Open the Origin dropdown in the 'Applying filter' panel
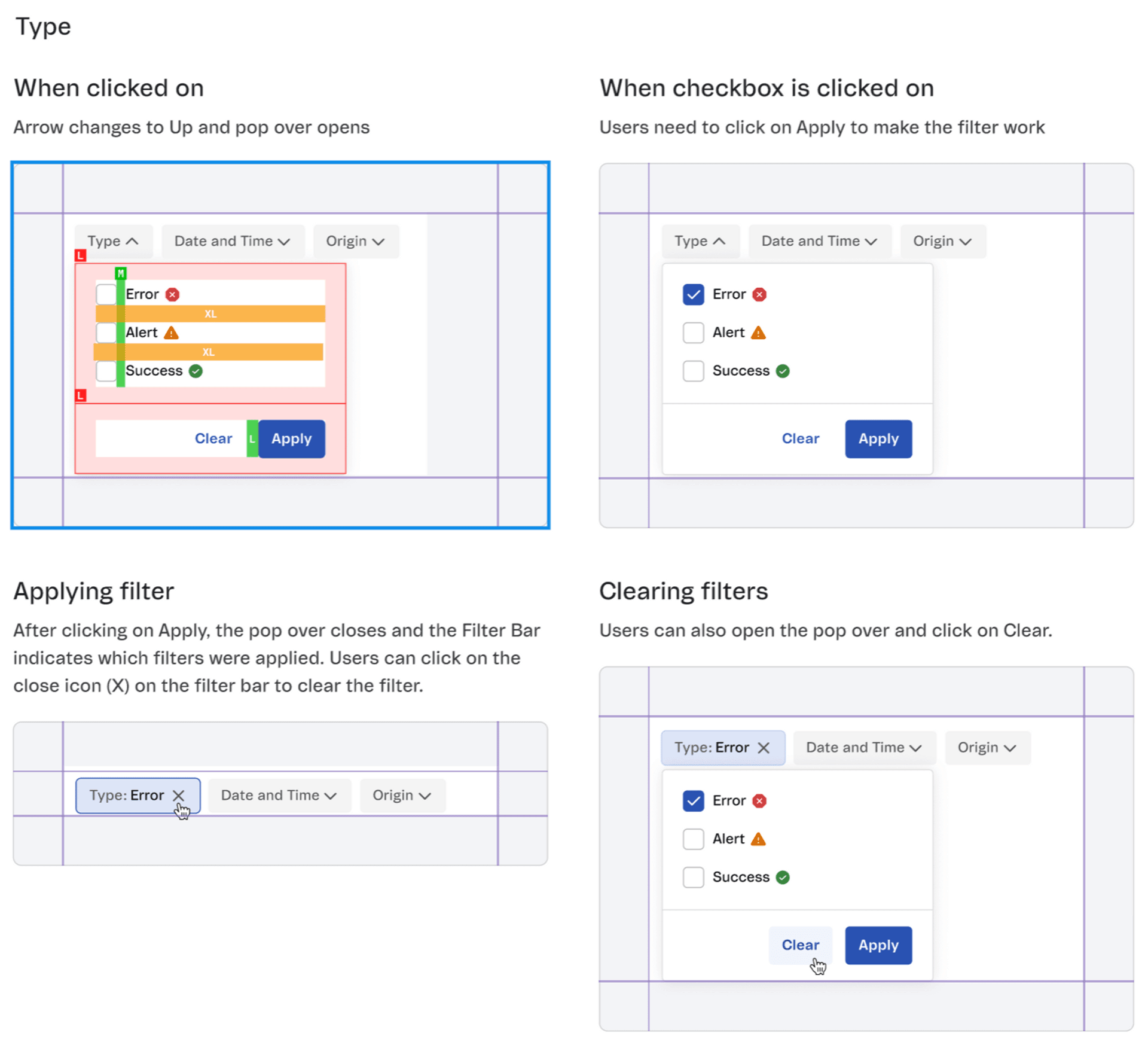 point(402,795)
